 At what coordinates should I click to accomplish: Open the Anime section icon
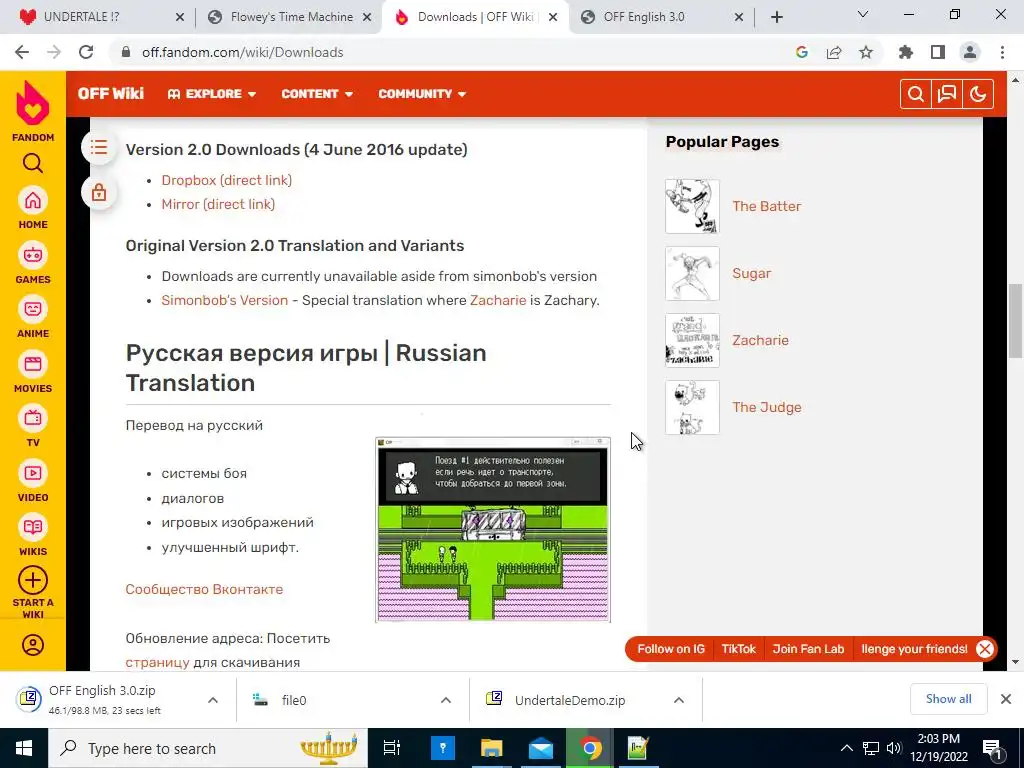(x=33, y=310)
